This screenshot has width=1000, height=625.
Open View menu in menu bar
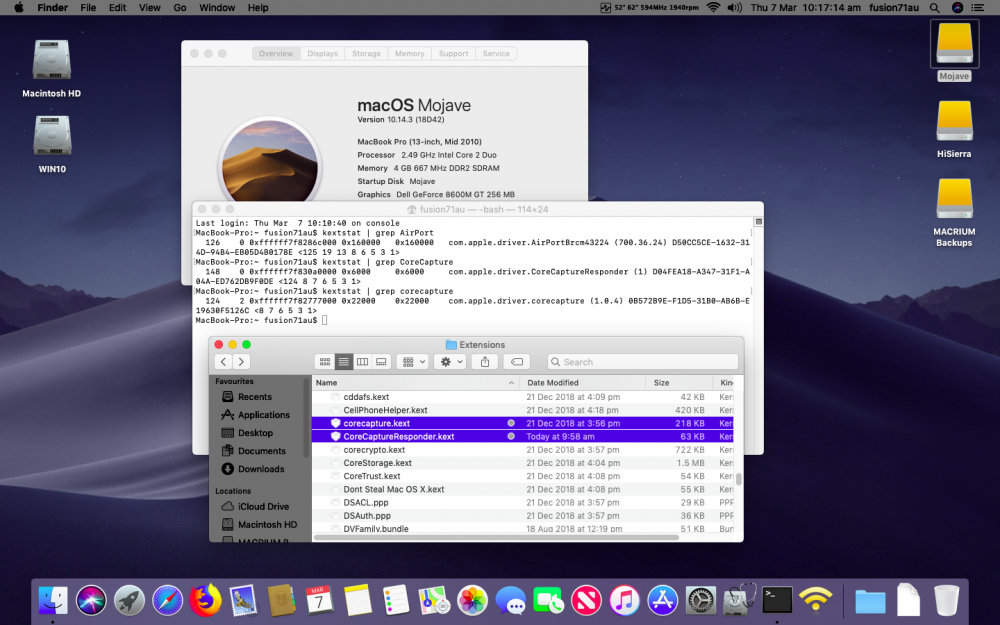pyautogui.click(x=149, y=8)
